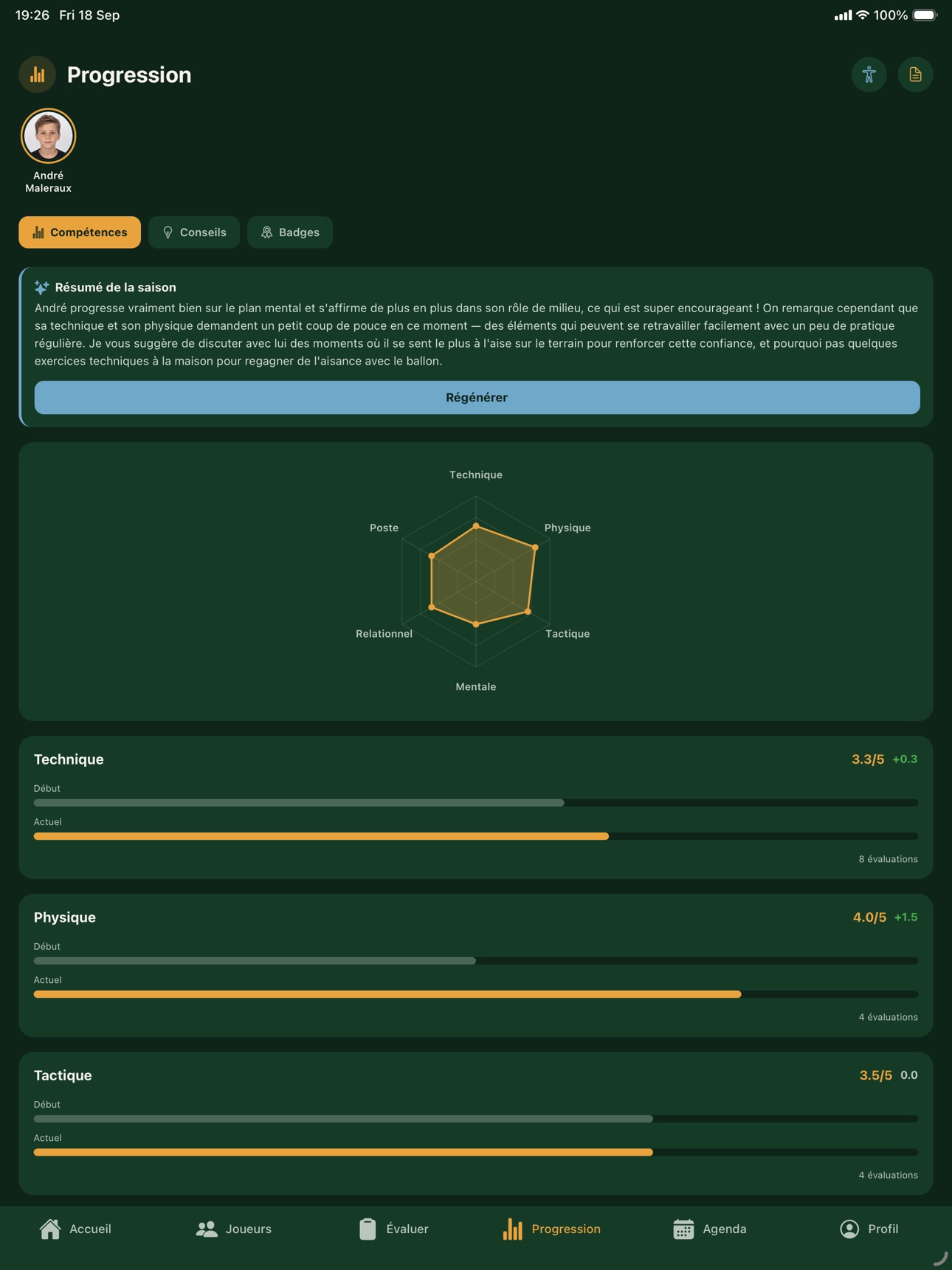Open Agenda in bottom navigation

click(710, 1229)
